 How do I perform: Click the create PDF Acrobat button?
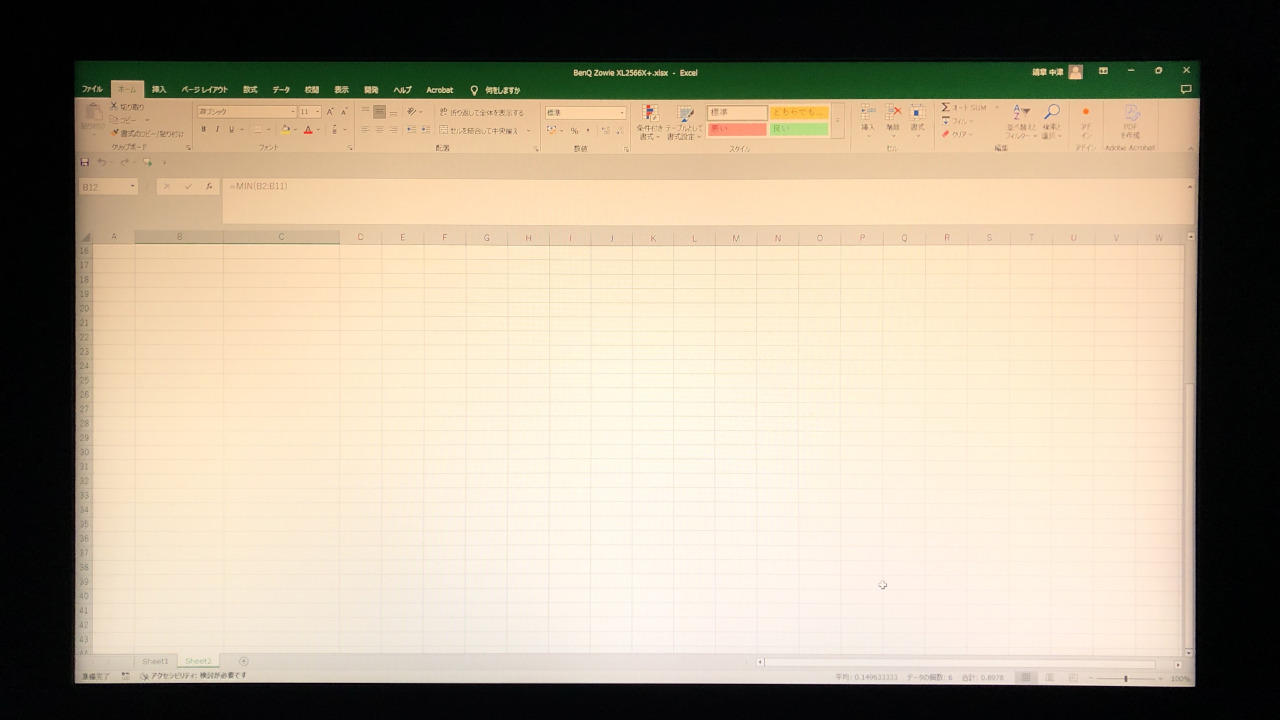(1131, 123)
